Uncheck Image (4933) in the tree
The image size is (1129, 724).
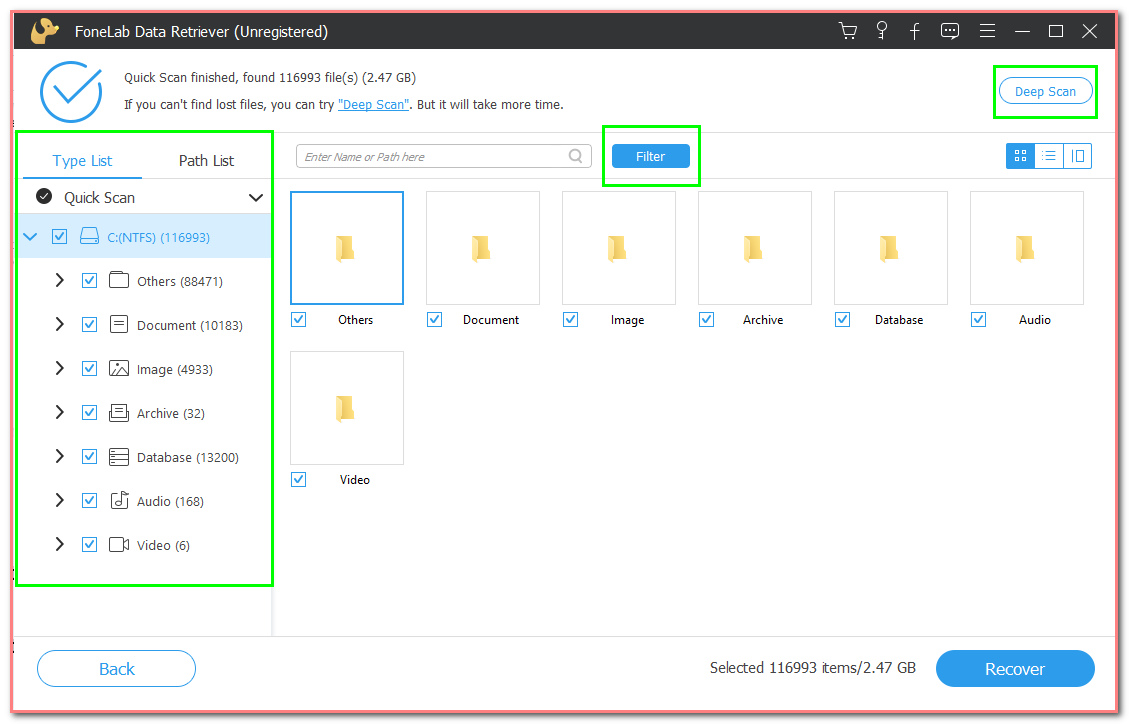[89, 368]
